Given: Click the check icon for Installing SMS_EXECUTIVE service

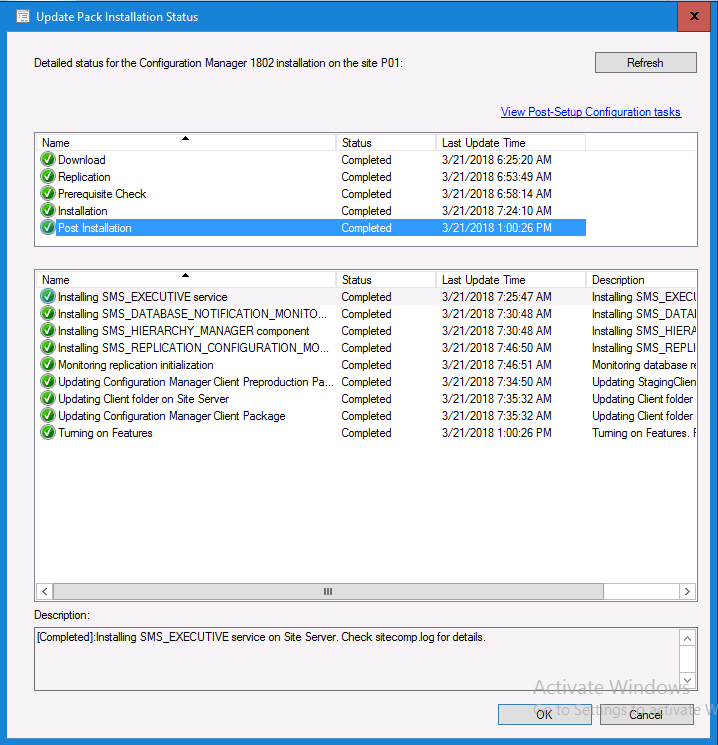Looking at the screenshot, I should click(48, 296).
